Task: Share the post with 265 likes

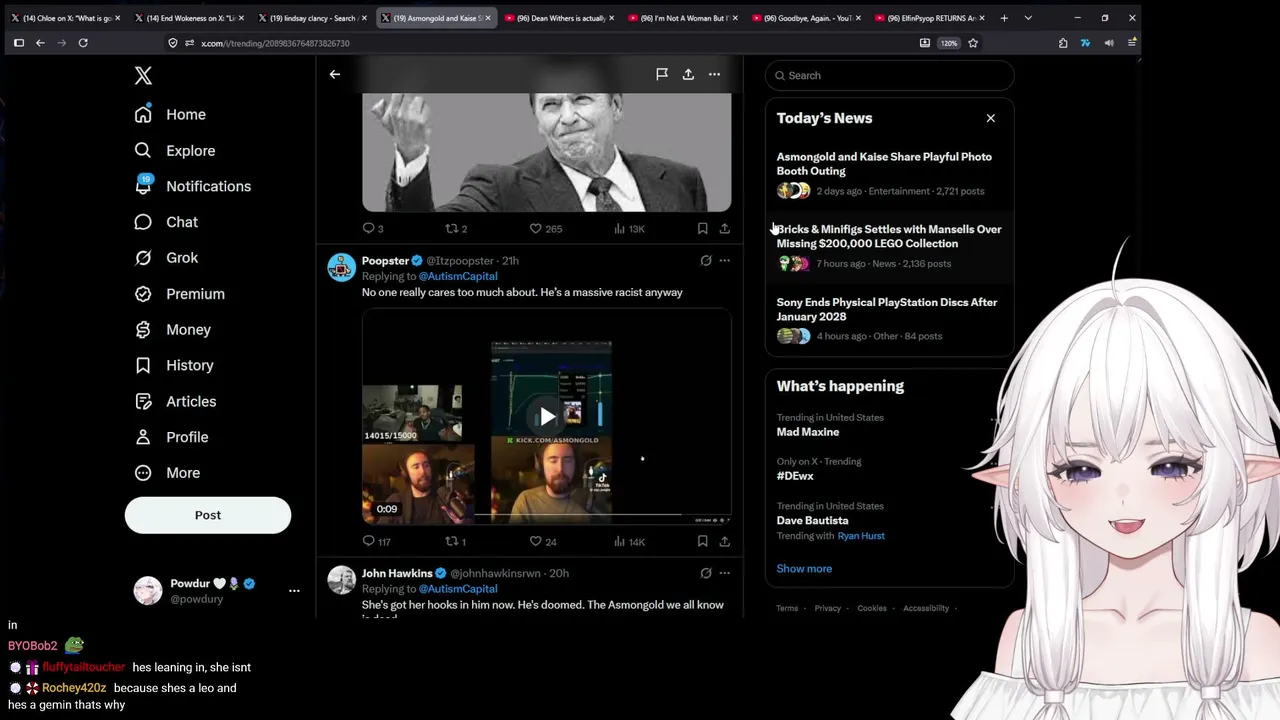Action: [725, 229]
